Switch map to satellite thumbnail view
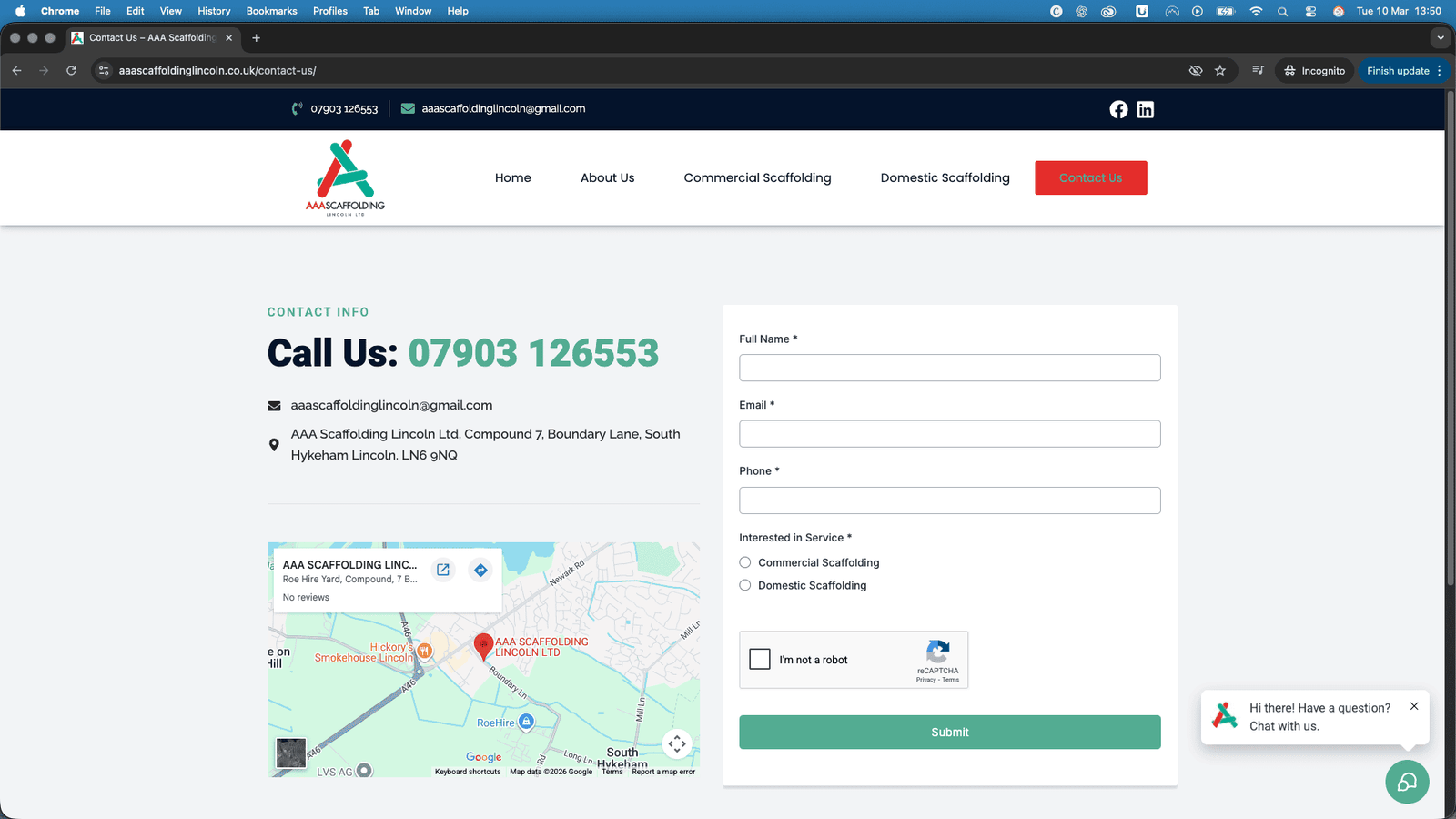This screenshot has width=1456, height=819. [291, 753]
